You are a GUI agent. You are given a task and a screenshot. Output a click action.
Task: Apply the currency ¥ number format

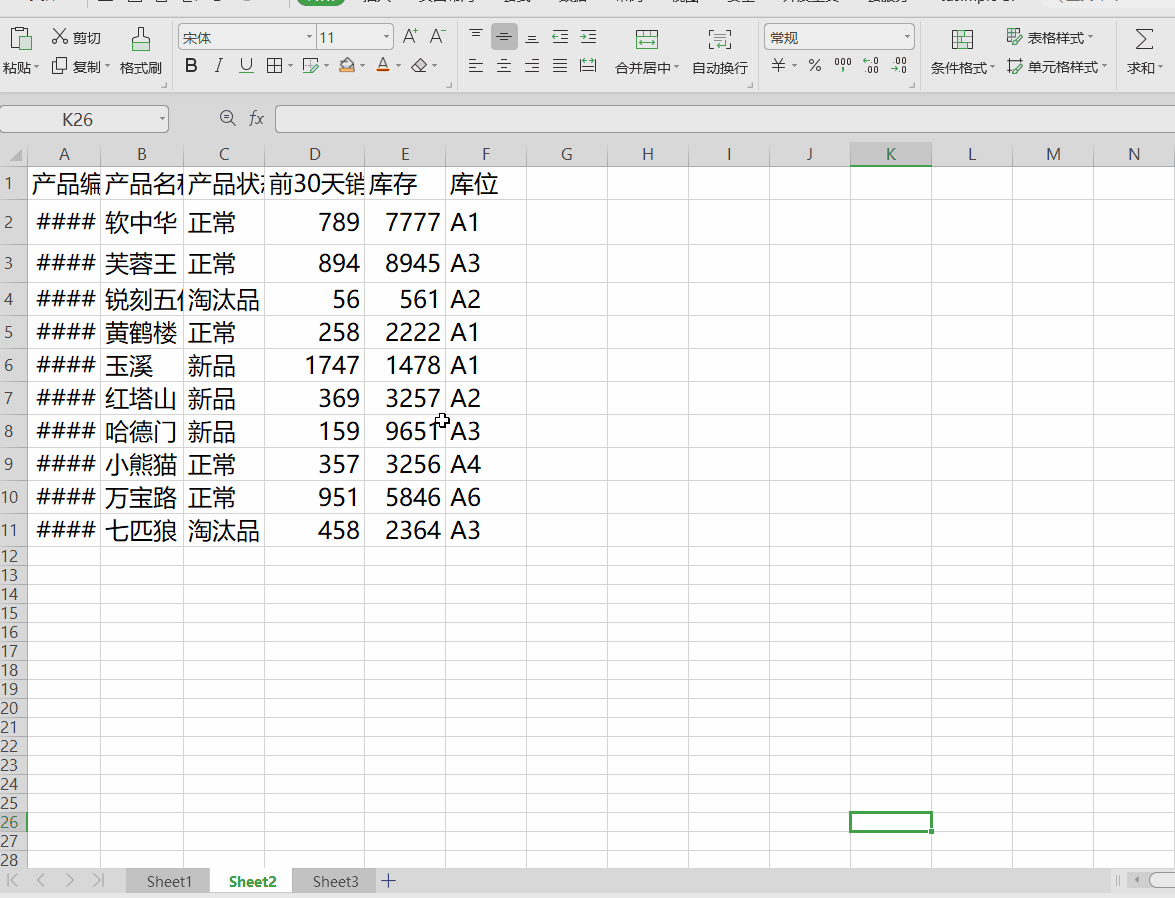[779, 66]
